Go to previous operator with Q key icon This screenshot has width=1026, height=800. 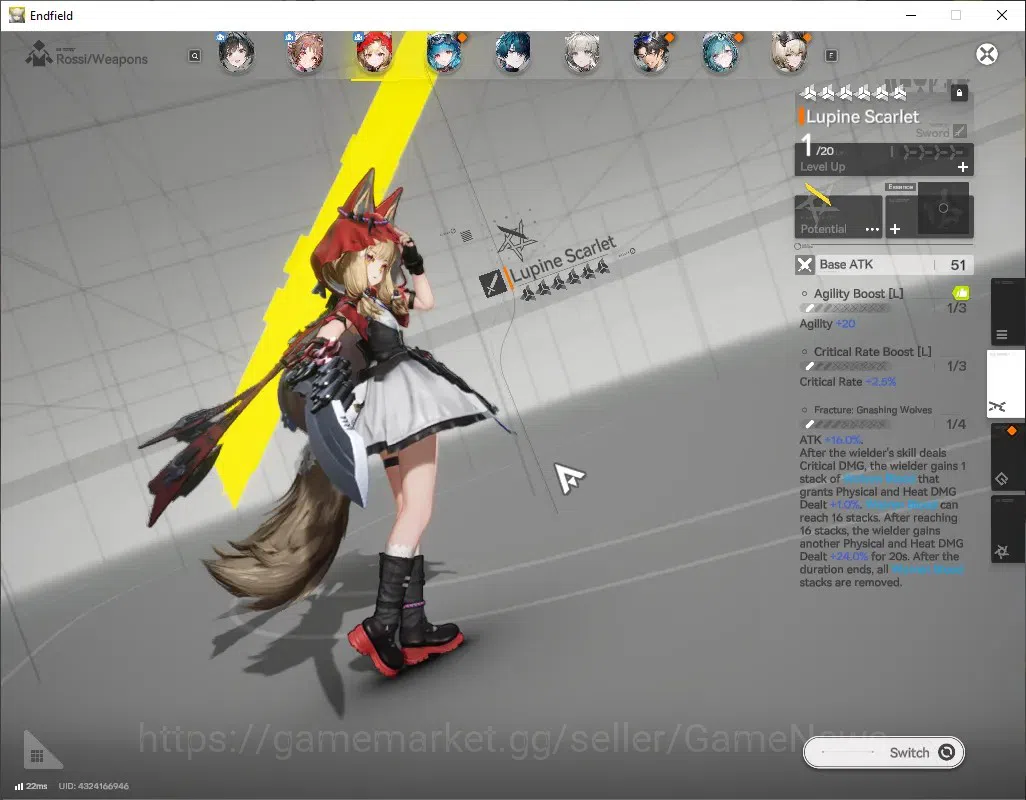[194, 56]
